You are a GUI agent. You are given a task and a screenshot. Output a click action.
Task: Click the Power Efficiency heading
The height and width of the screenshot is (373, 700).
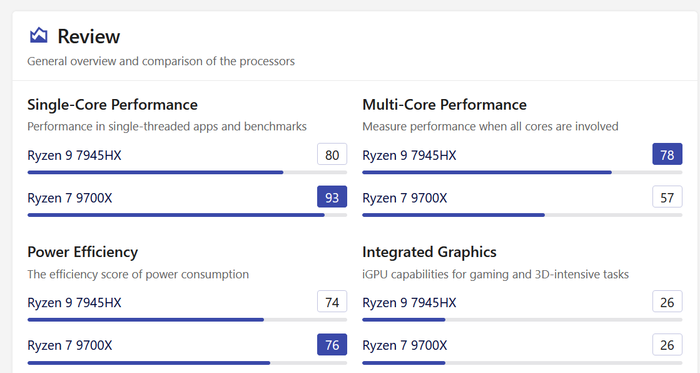point(83,253)
